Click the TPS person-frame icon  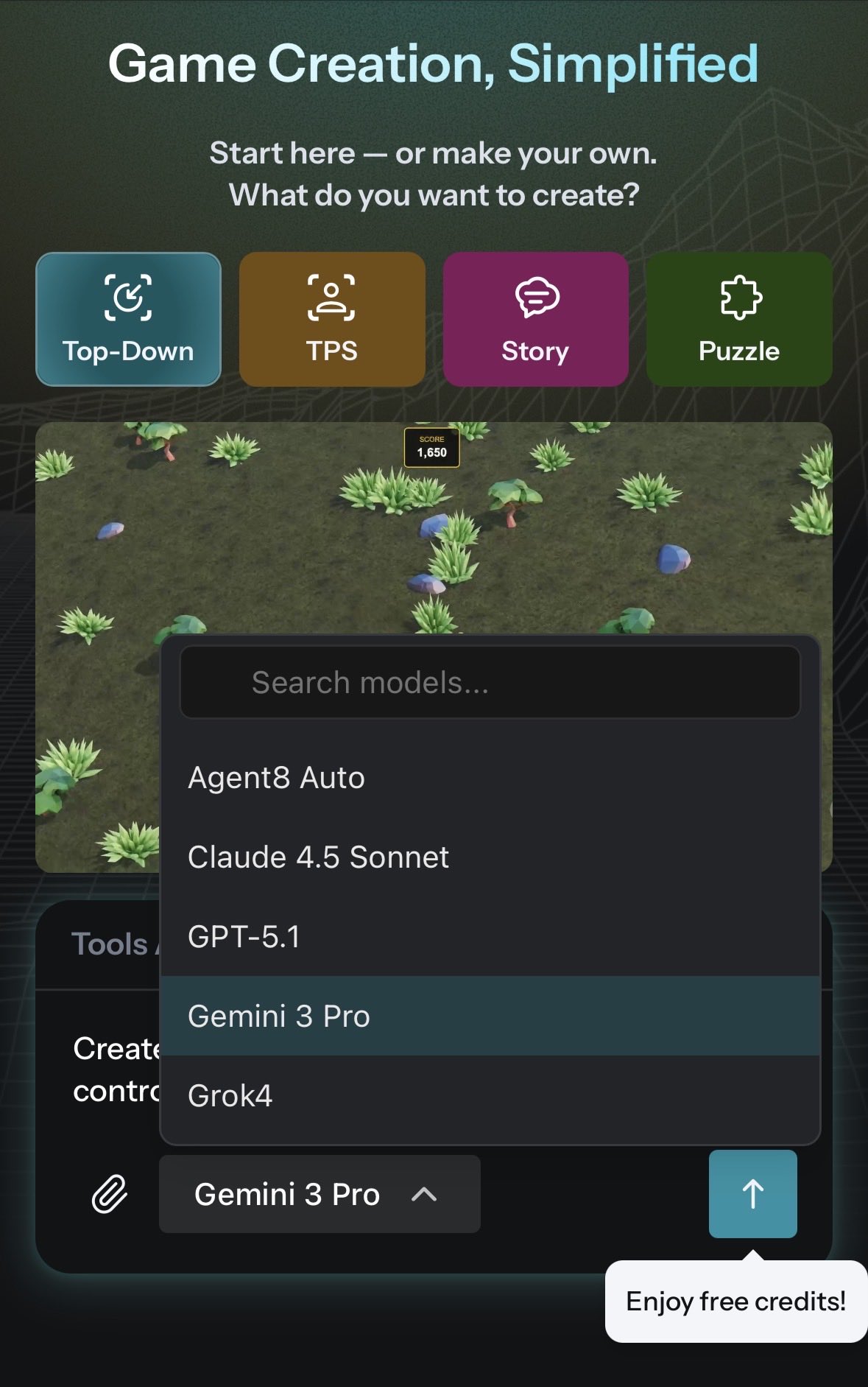331,298
